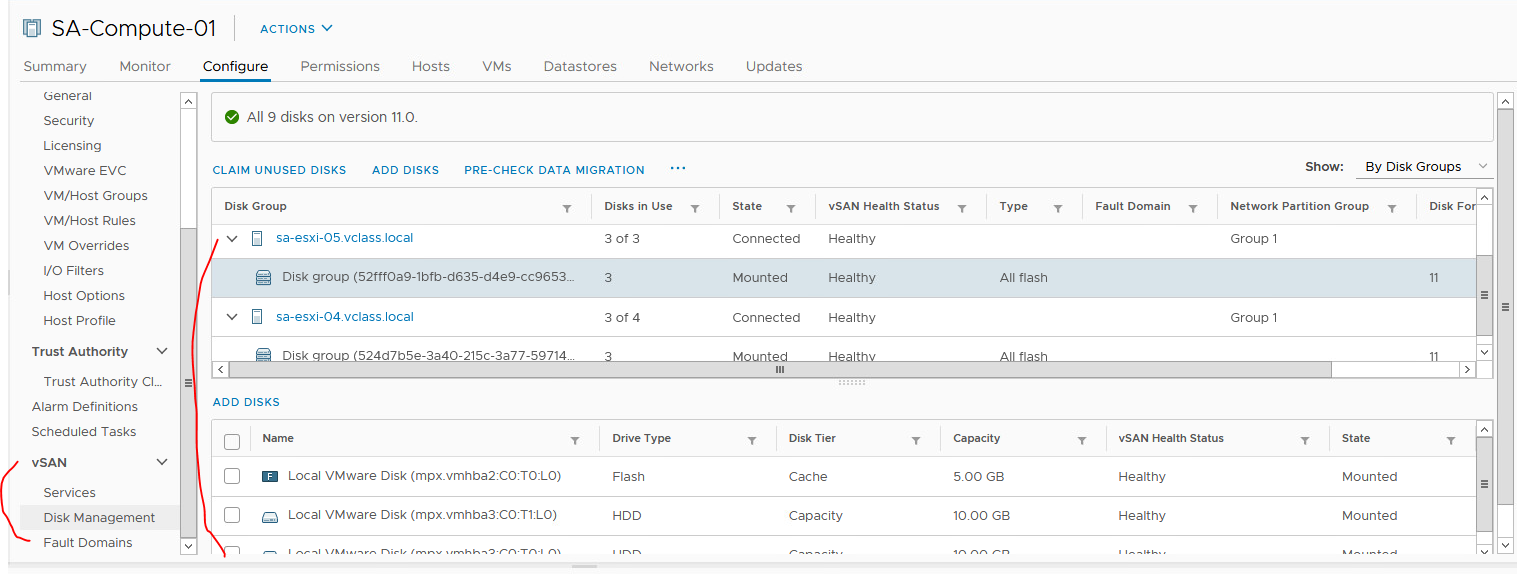Click the sa-esxi-04 host icon

[x=257, y=317]
